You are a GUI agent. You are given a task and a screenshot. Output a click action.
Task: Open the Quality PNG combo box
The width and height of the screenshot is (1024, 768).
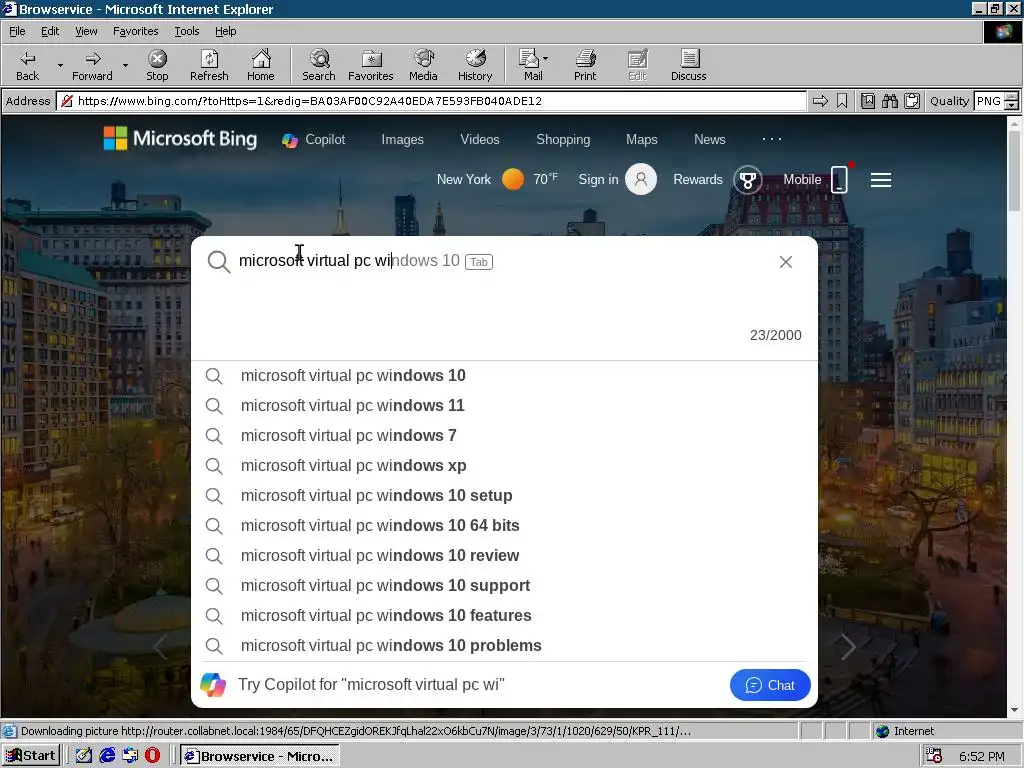996,101
